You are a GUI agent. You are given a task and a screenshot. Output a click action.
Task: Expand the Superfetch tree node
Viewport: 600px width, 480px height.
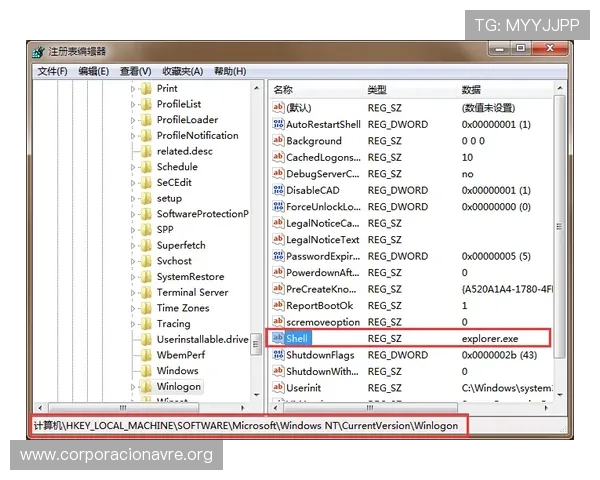pos(133,246)
